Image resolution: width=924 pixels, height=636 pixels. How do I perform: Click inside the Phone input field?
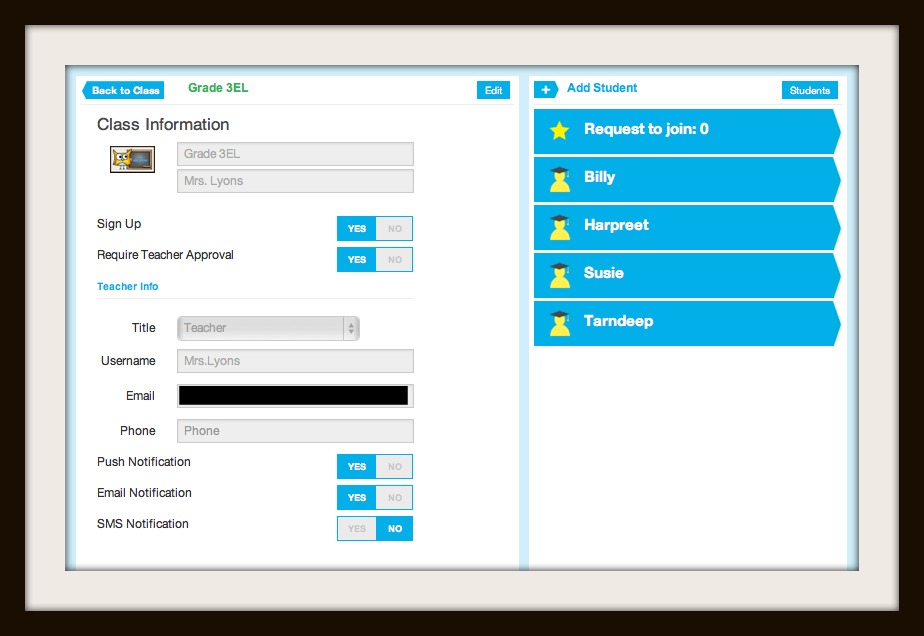[x=295, y=430]
